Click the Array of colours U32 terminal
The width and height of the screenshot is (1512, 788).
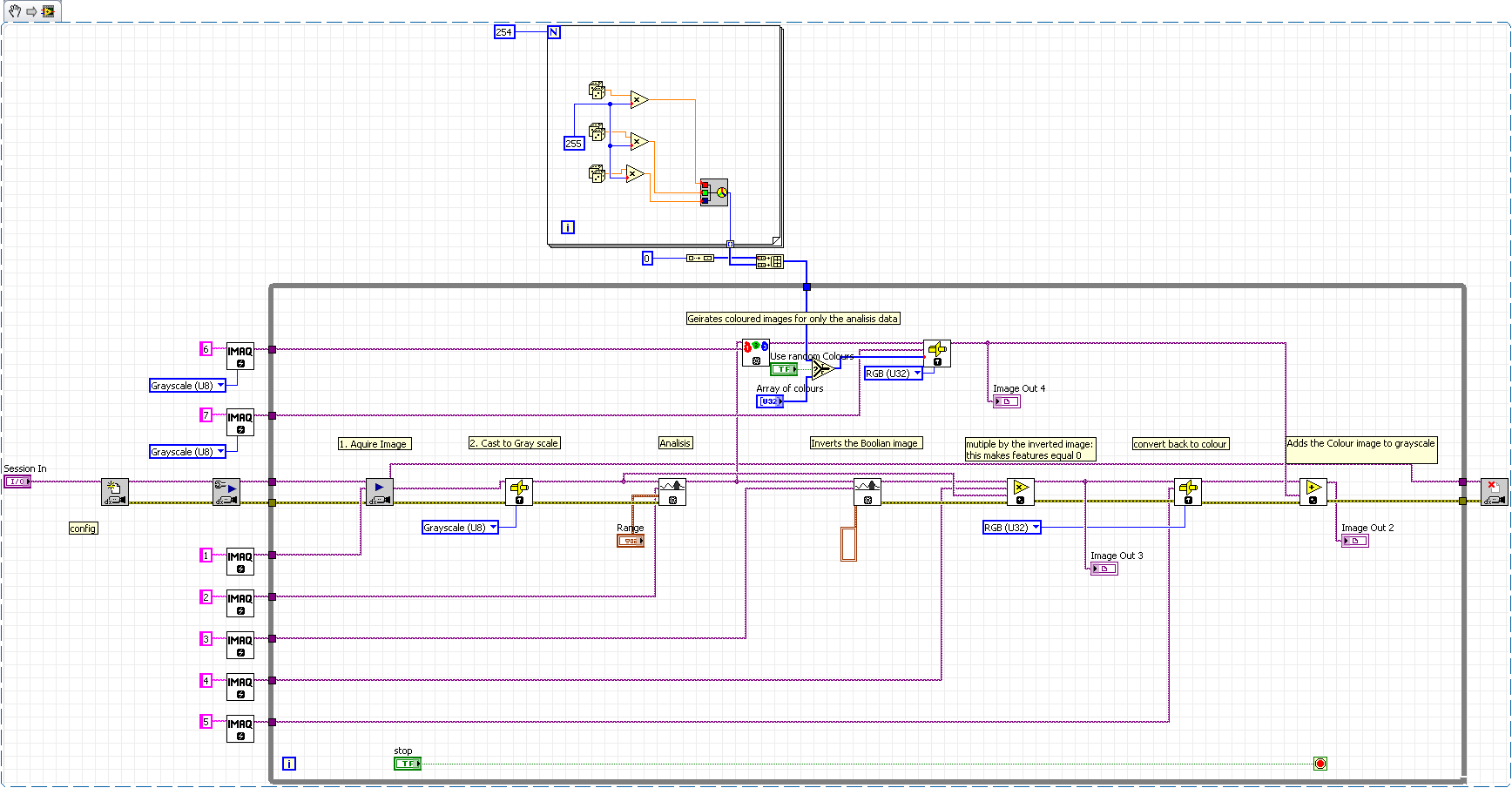coord(770,401)
